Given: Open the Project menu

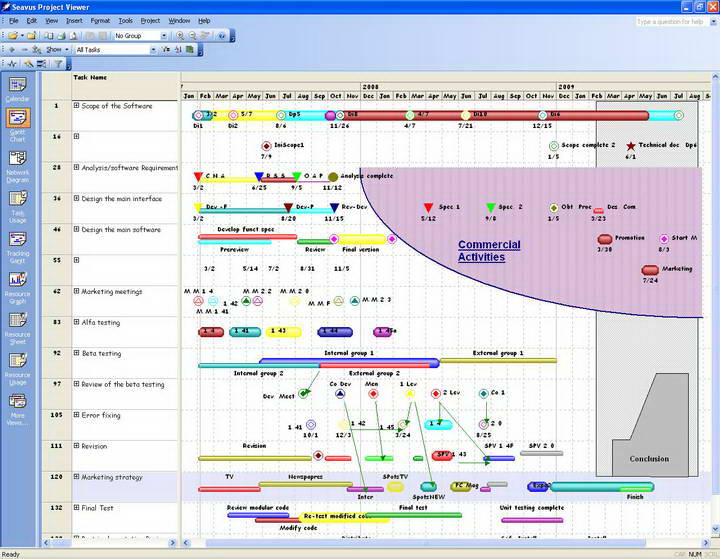Looking at the screenshot, I should pyautogui.click(x=150, y=20).
